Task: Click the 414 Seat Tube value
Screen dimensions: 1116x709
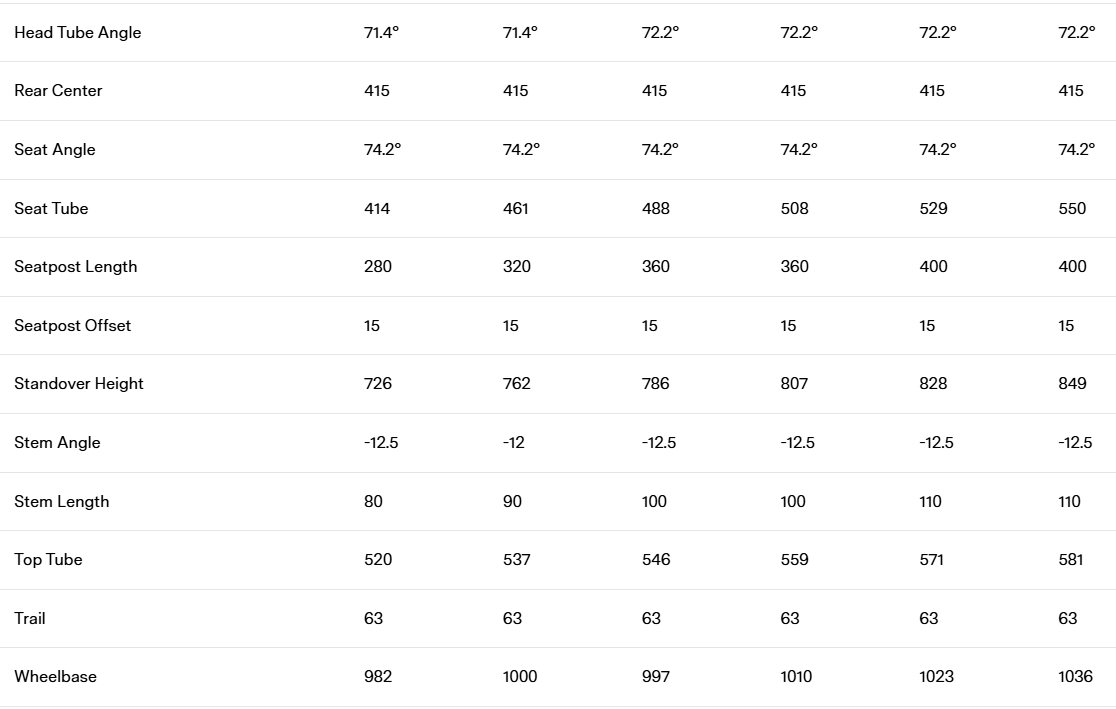Action: pos(377,208)
